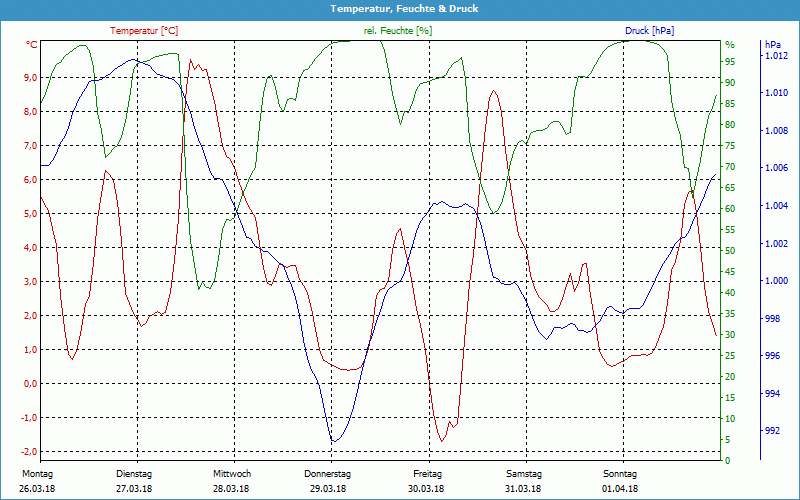Click humidity axis value '95'
Image resolution: width=800 pixels, height=500 pixels.
730,62
